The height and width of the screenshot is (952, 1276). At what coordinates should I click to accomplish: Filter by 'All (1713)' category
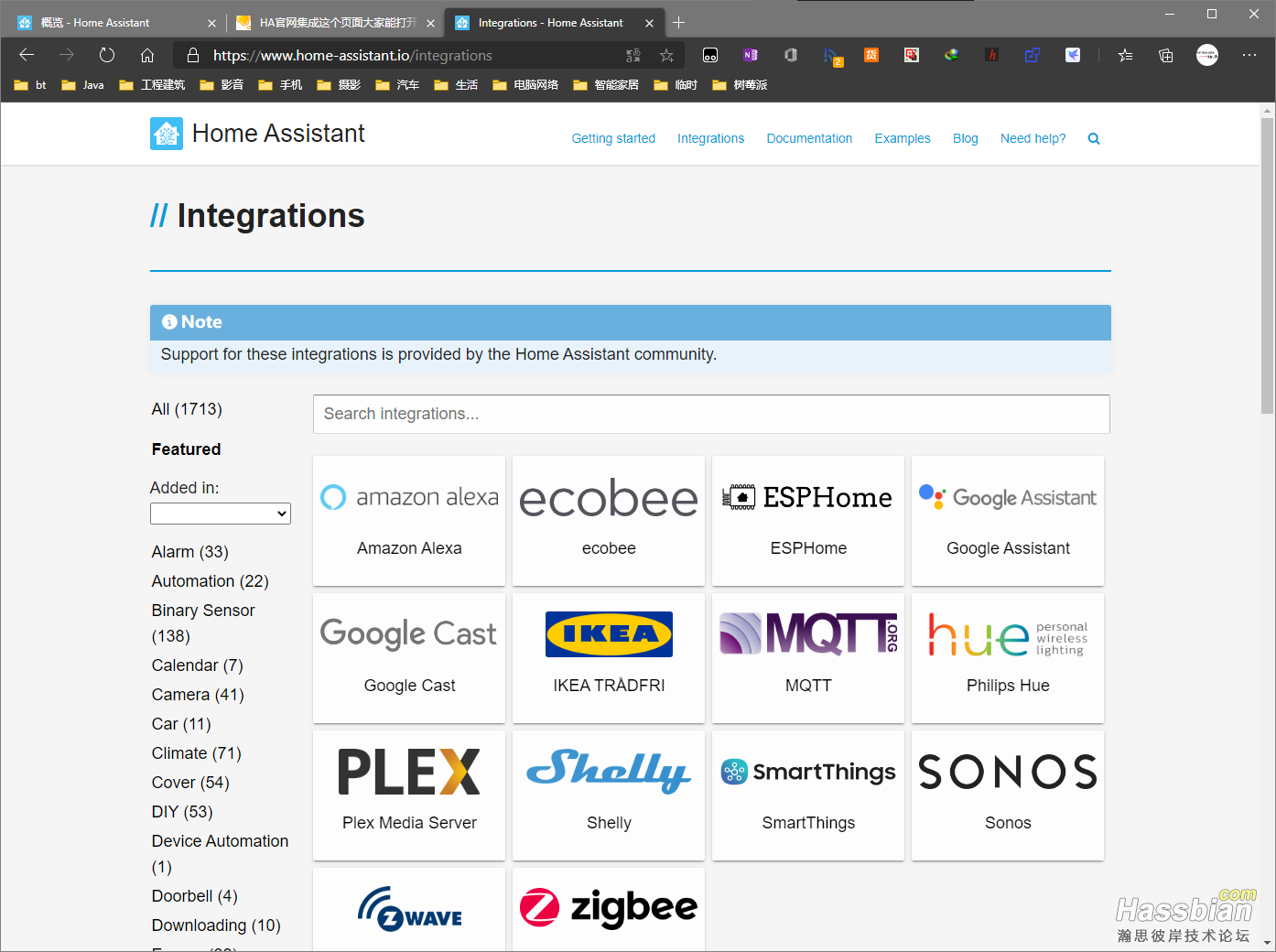coord(187,409)
